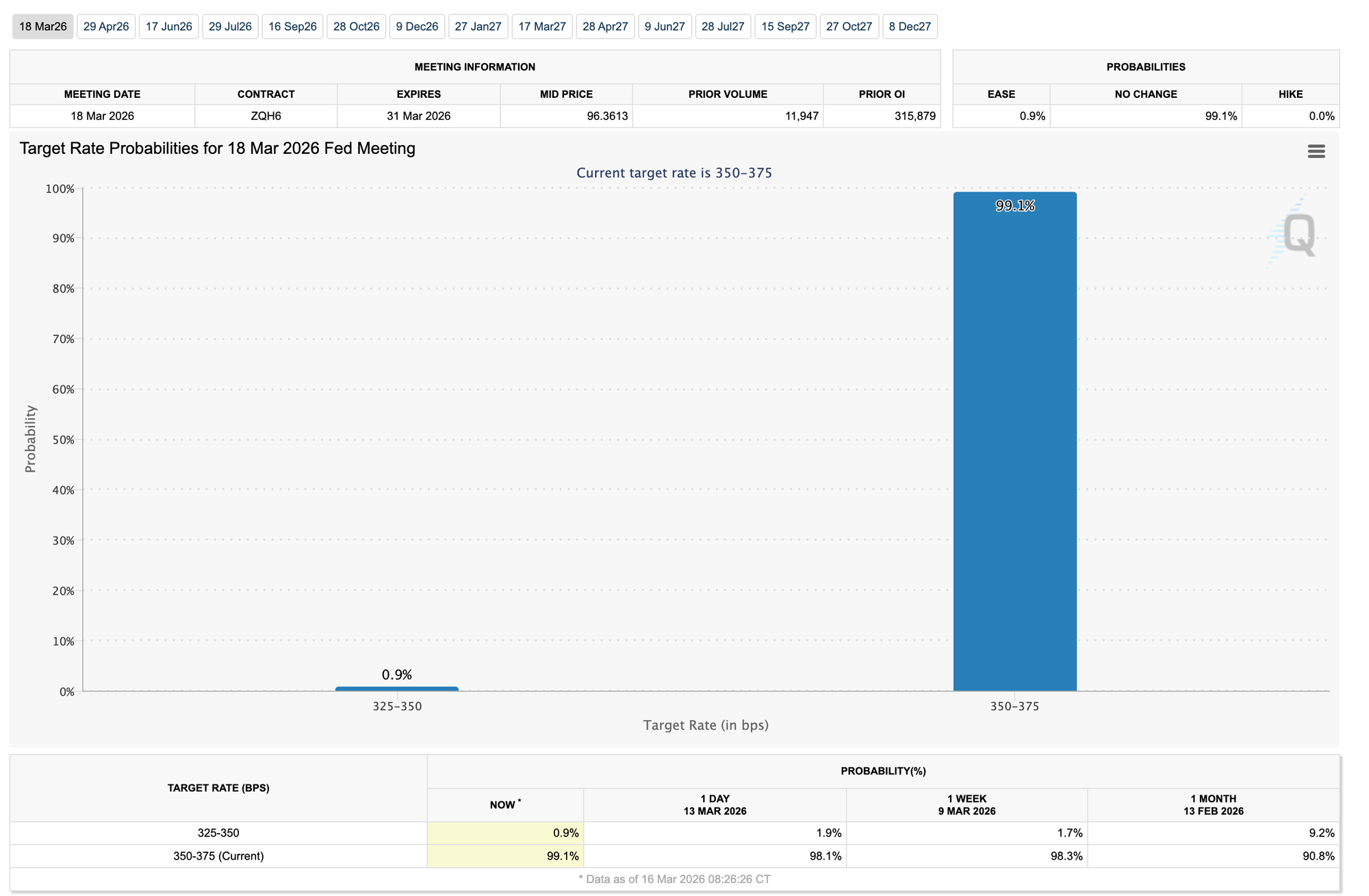This screenshot has width=1369, height=896.
Task: Select the 17 Mar27 meeting tab
Action: pyautogui.click(x=541, y=27)
